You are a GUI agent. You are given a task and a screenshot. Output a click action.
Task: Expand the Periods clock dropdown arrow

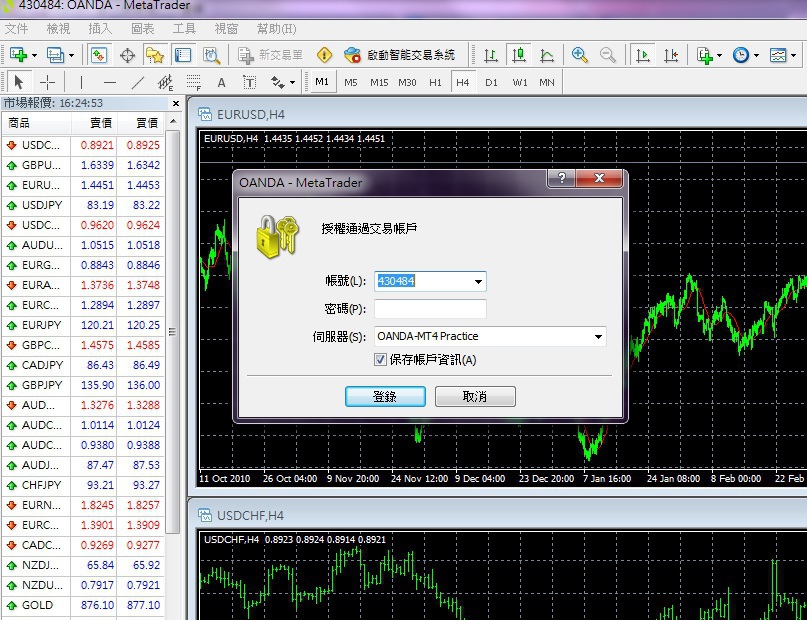pyautogui.click(x=756, y=55)
